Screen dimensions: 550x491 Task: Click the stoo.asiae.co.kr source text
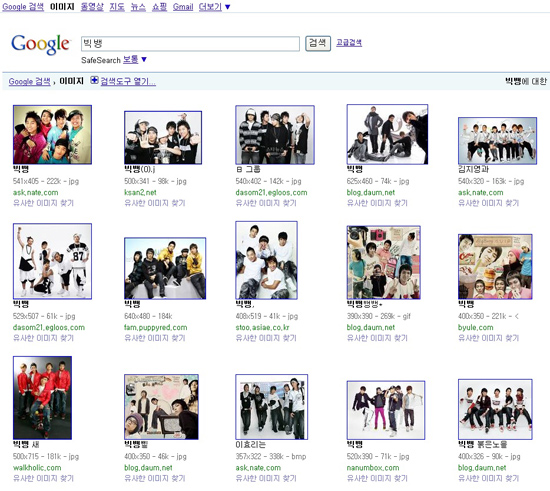coord(262,328)
